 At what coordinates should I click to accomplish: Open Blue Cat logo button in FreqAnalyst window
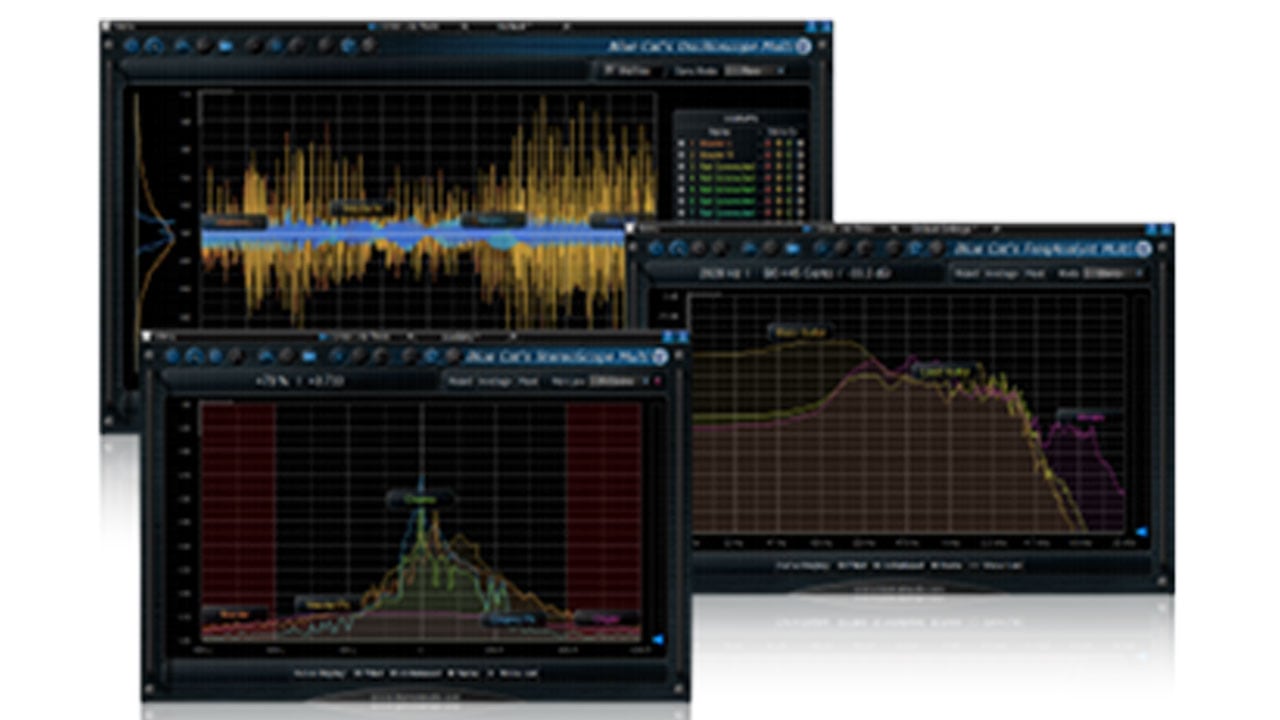[x=1144, y=248]
